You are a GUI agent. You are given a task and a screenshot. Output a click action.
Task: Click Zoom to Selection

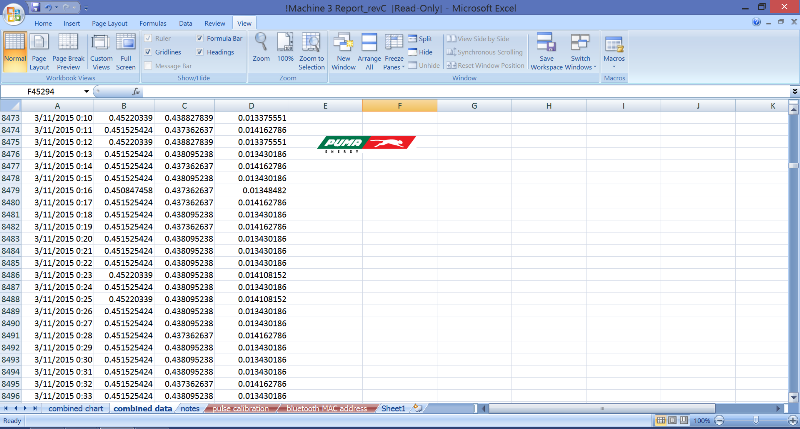tap(311, 52)
